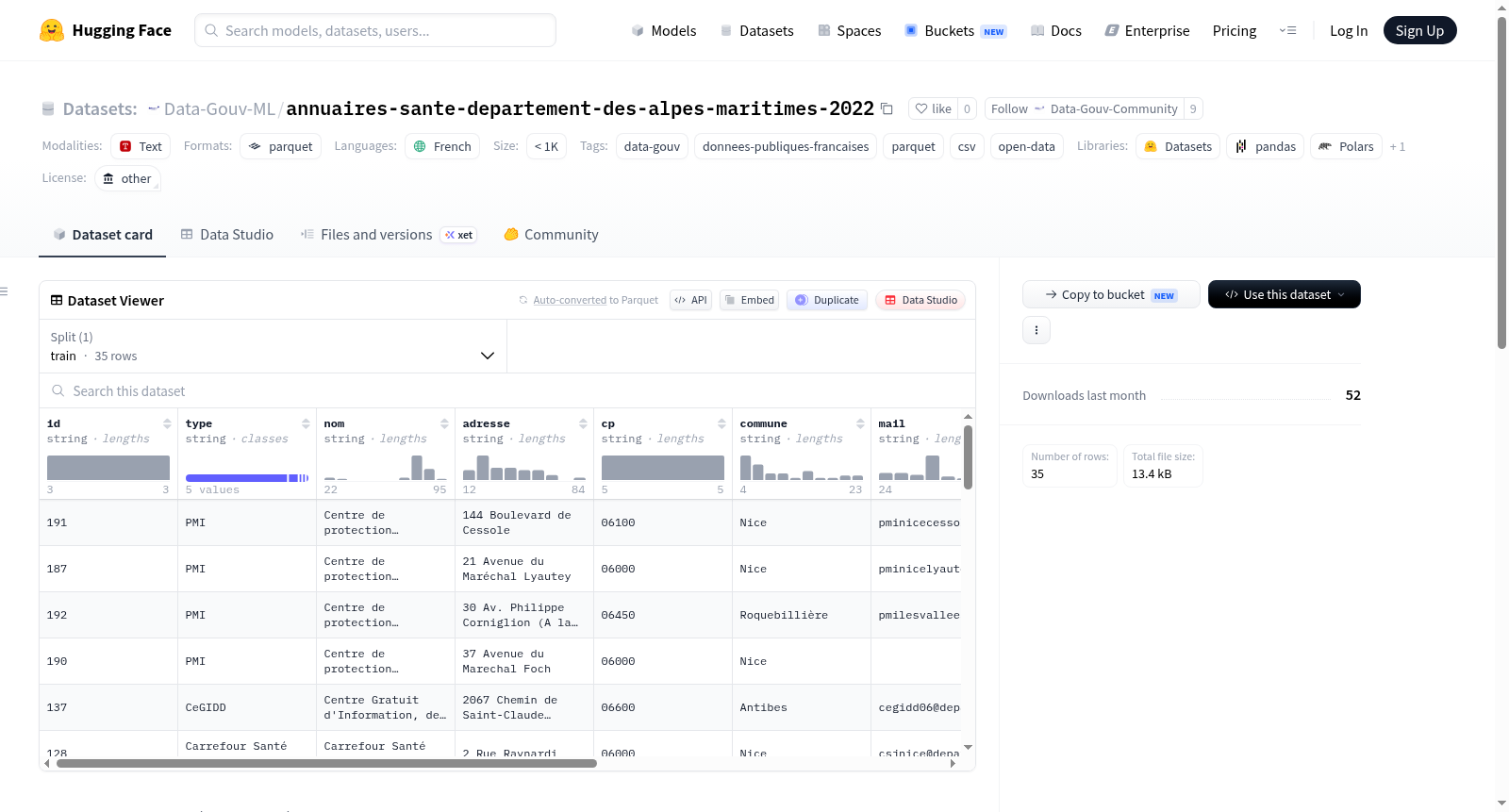Show the +1 more libraries
Viewport: 1509px width, 812px height.
coord(1397,146)
